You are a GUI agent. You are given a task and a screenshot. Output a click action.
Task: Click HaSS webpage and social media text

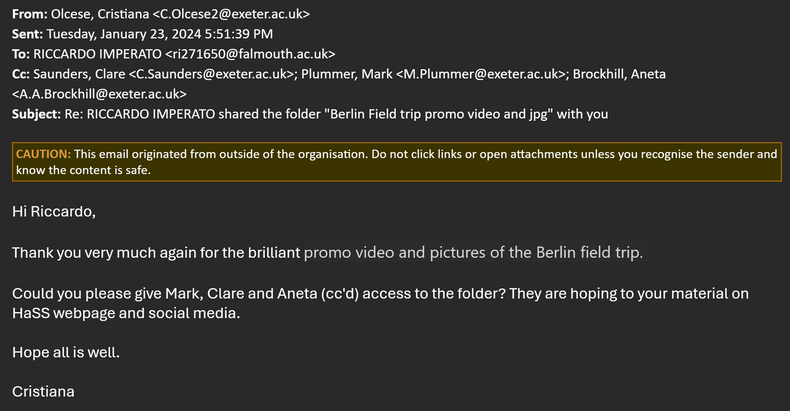pos(126,313)
